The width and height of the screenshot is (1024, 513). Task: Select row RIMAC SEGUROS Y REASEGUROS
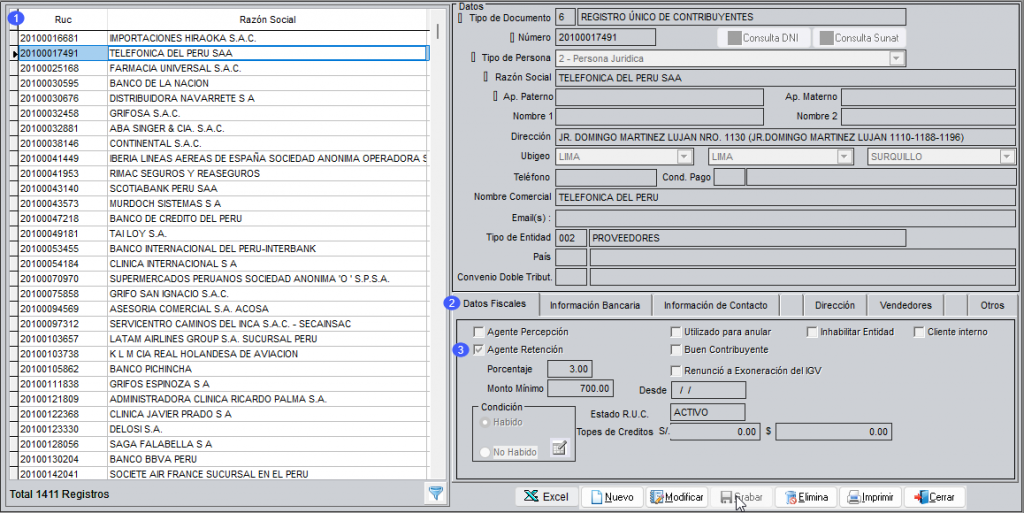click(x=223, y=173)
